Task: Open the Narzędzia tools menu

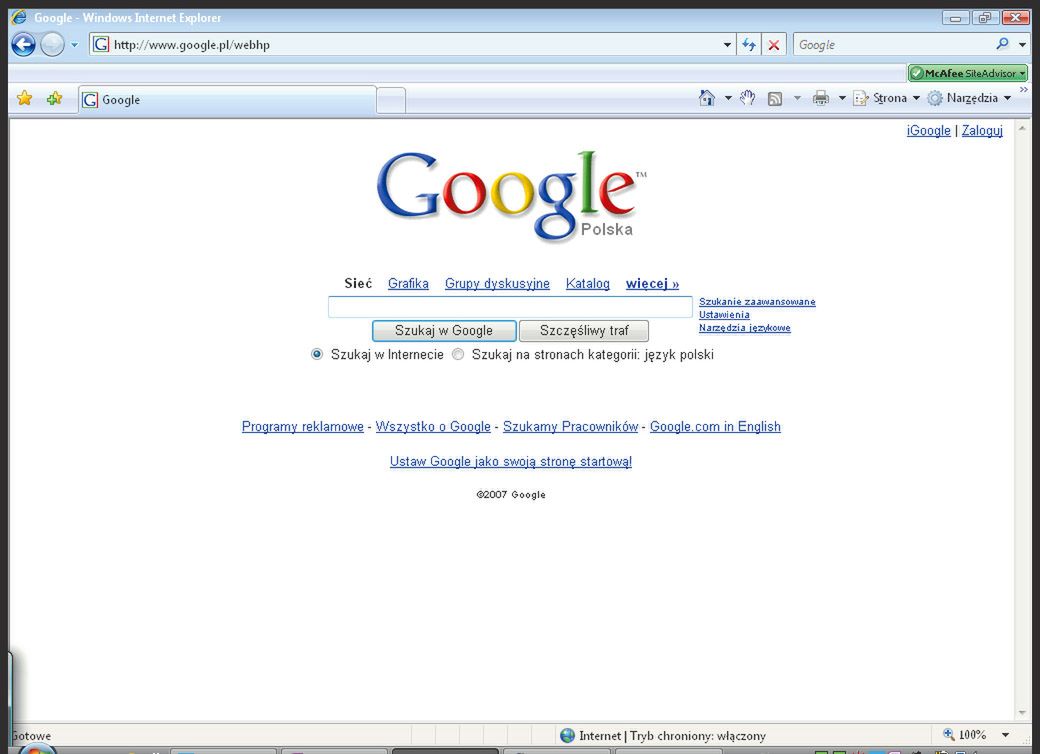Action: click(x=969, y=98)
